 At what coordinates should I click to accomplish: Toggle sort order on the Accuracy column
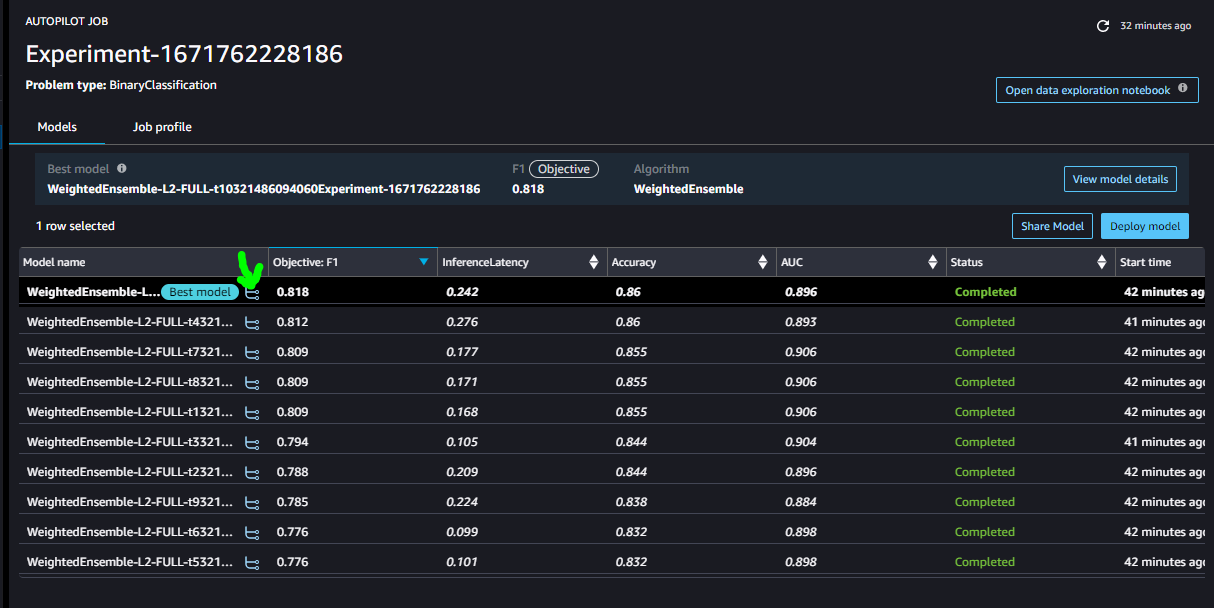point(765,261)
